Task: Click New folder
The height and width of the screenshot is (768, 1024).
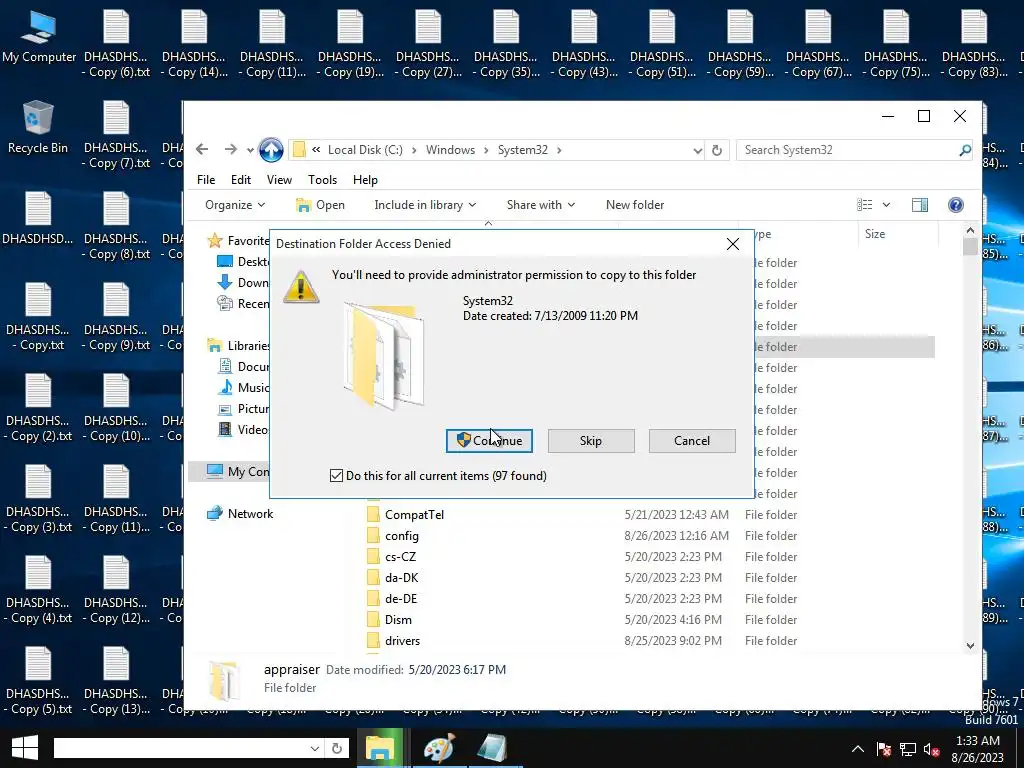Action: click(x=635, y=205)
